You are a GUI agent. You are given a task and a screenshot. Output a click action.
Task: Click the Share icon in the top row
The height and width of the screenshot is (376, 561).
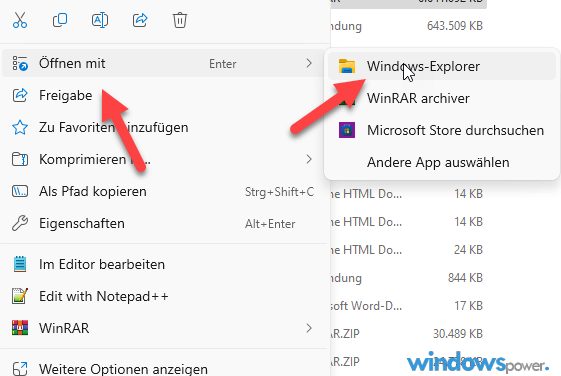click(140, 20)
